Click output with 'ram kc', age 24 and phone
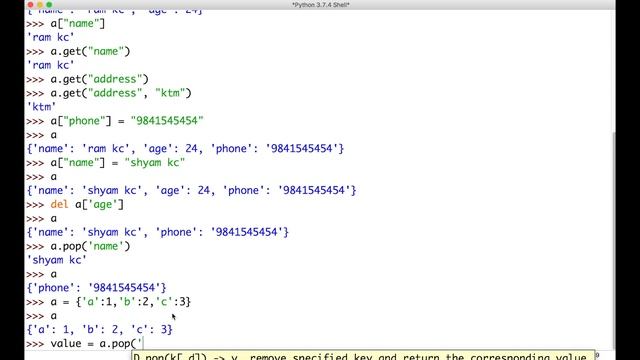This screenshot has width=640, height=360. tap(185, 149)
